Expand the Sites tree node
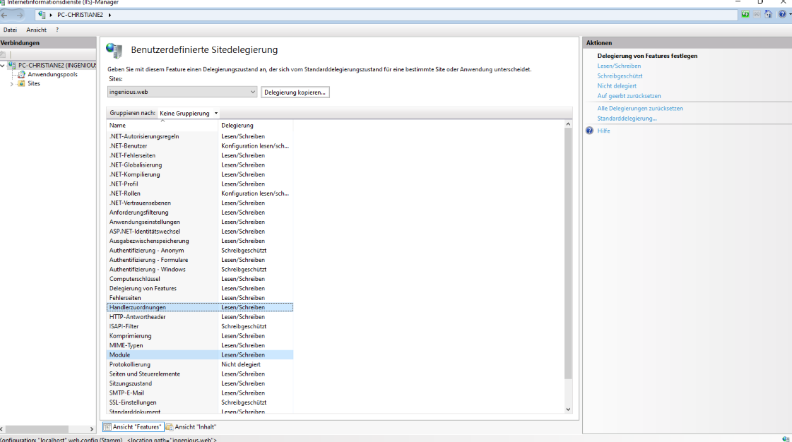This screenshot has width=792, height=442. point(12,84)
